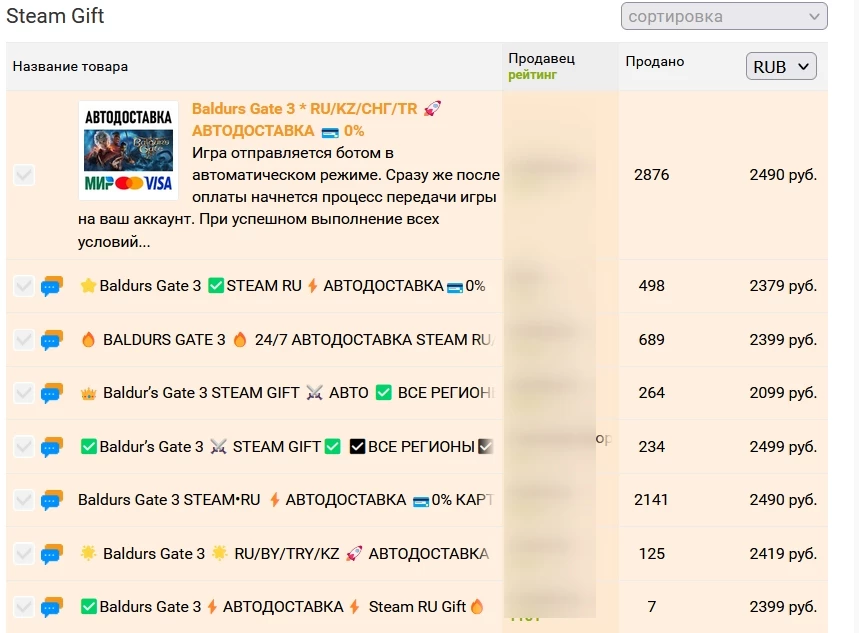Click chat icon beside BALDURS GATE 3 24/7 listing
The width and height of the screenshot is (859, 633).
(x=52, y=340)
